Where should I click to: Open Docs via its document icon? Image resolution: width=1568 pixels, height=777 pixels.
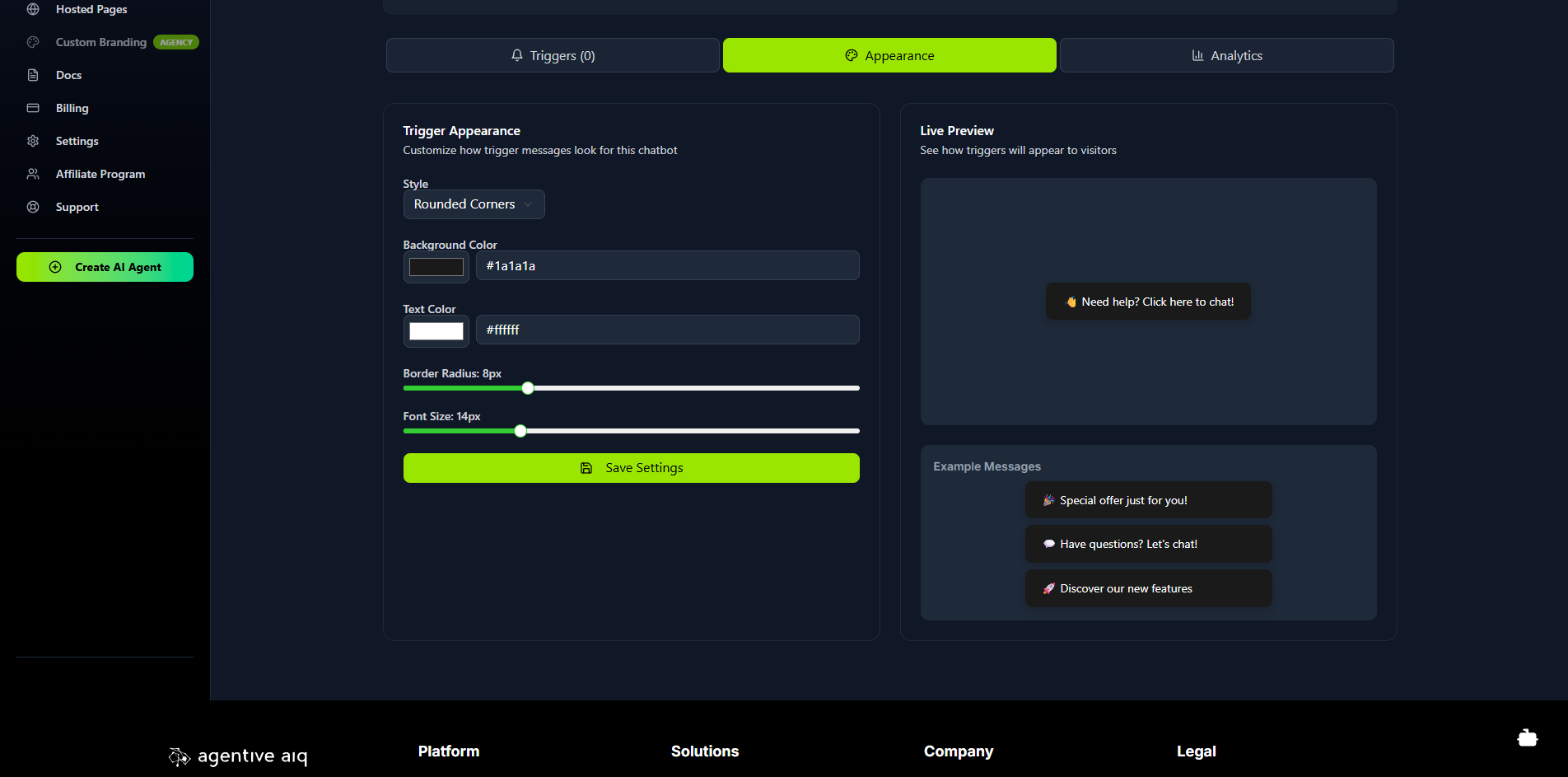33,75
